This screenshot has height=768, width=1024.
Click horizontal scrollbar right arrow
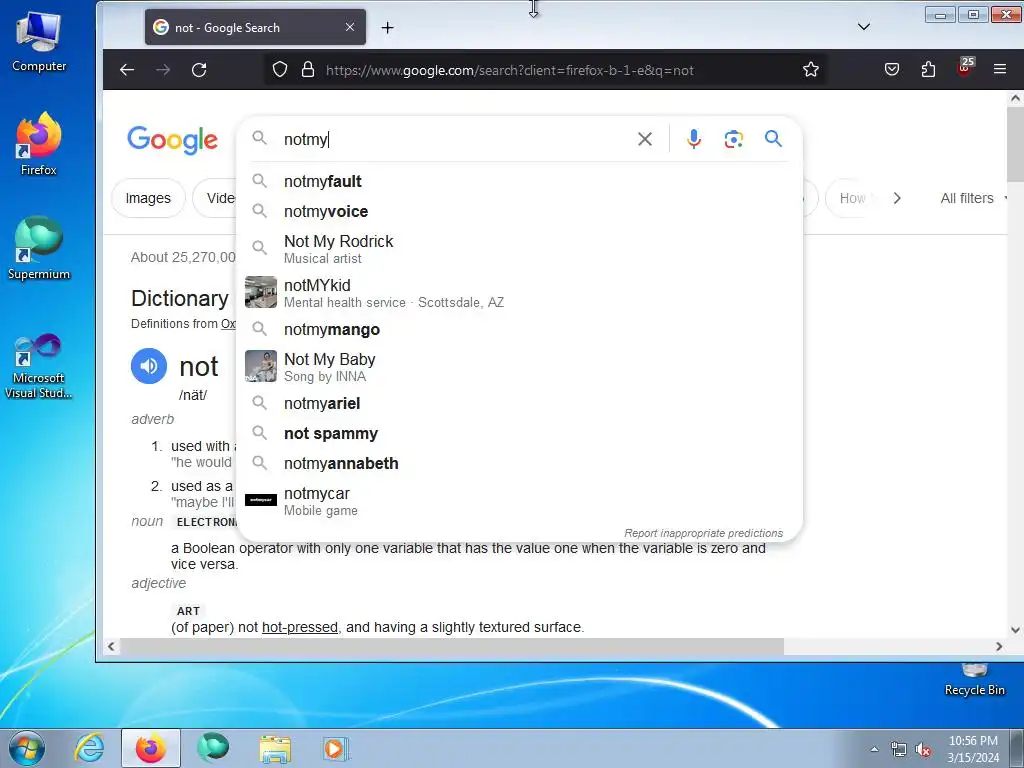click(x=999, y=646)
